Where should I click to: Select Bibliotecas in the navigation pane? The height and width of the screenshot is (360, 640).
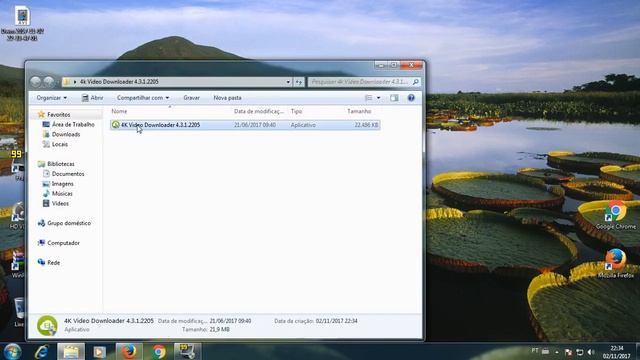point(60,164)
